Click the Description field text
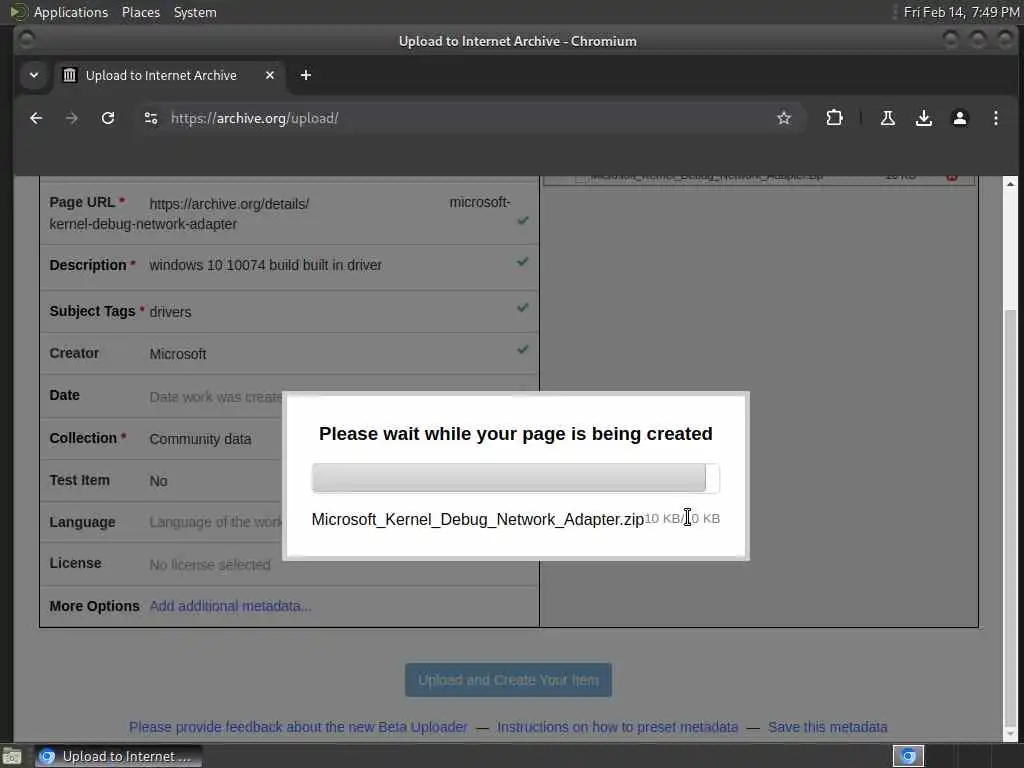The height and width of the screenshot is (768, 1024). pos(266,265)
